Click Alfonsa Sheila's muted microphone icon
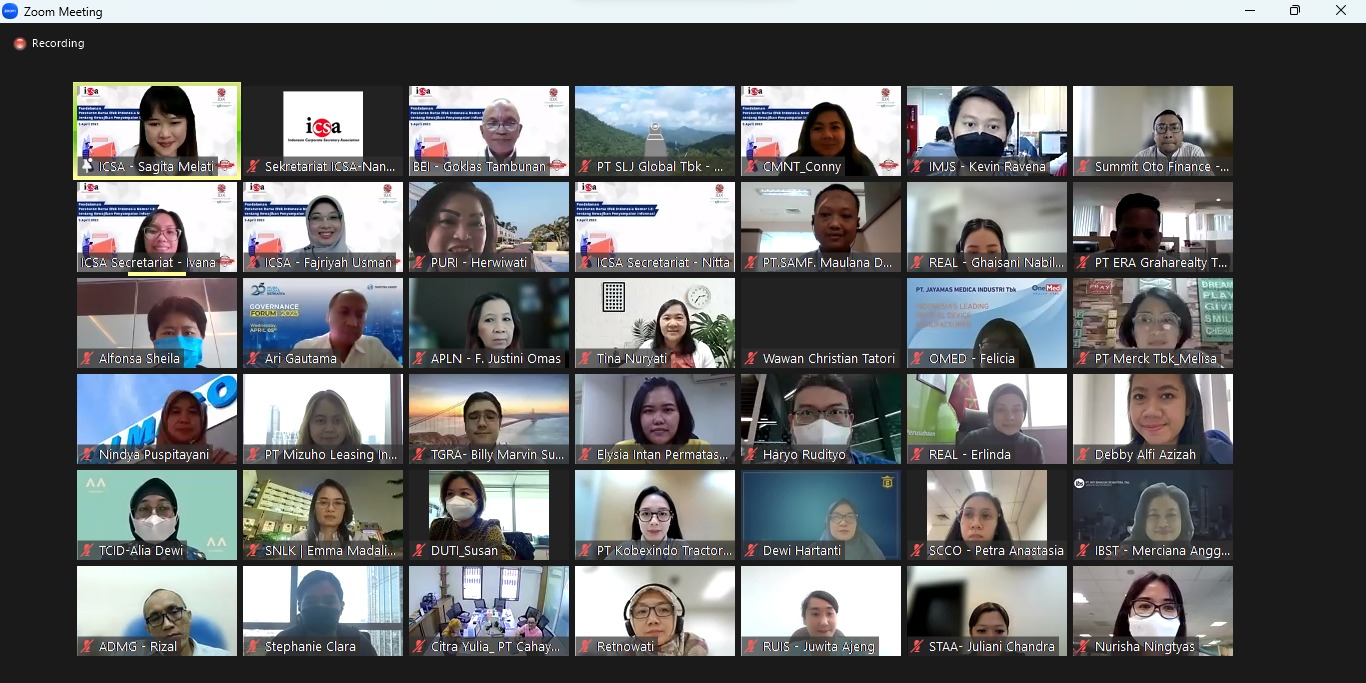 pyautogui.click(x=88, y=359)
